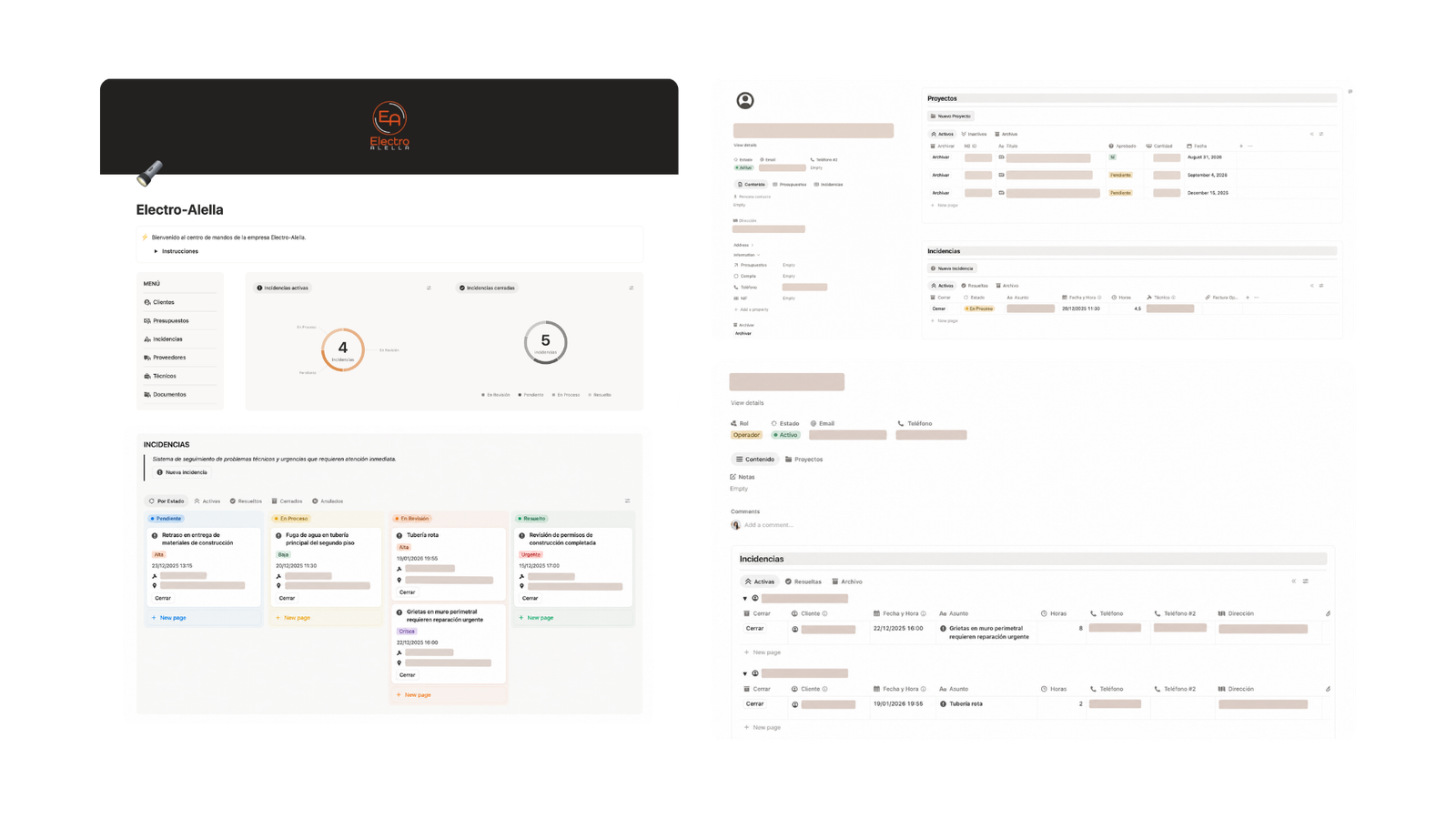
Task: Click the lightning bolt icon in welcome callout
Action: coord(145,238)
